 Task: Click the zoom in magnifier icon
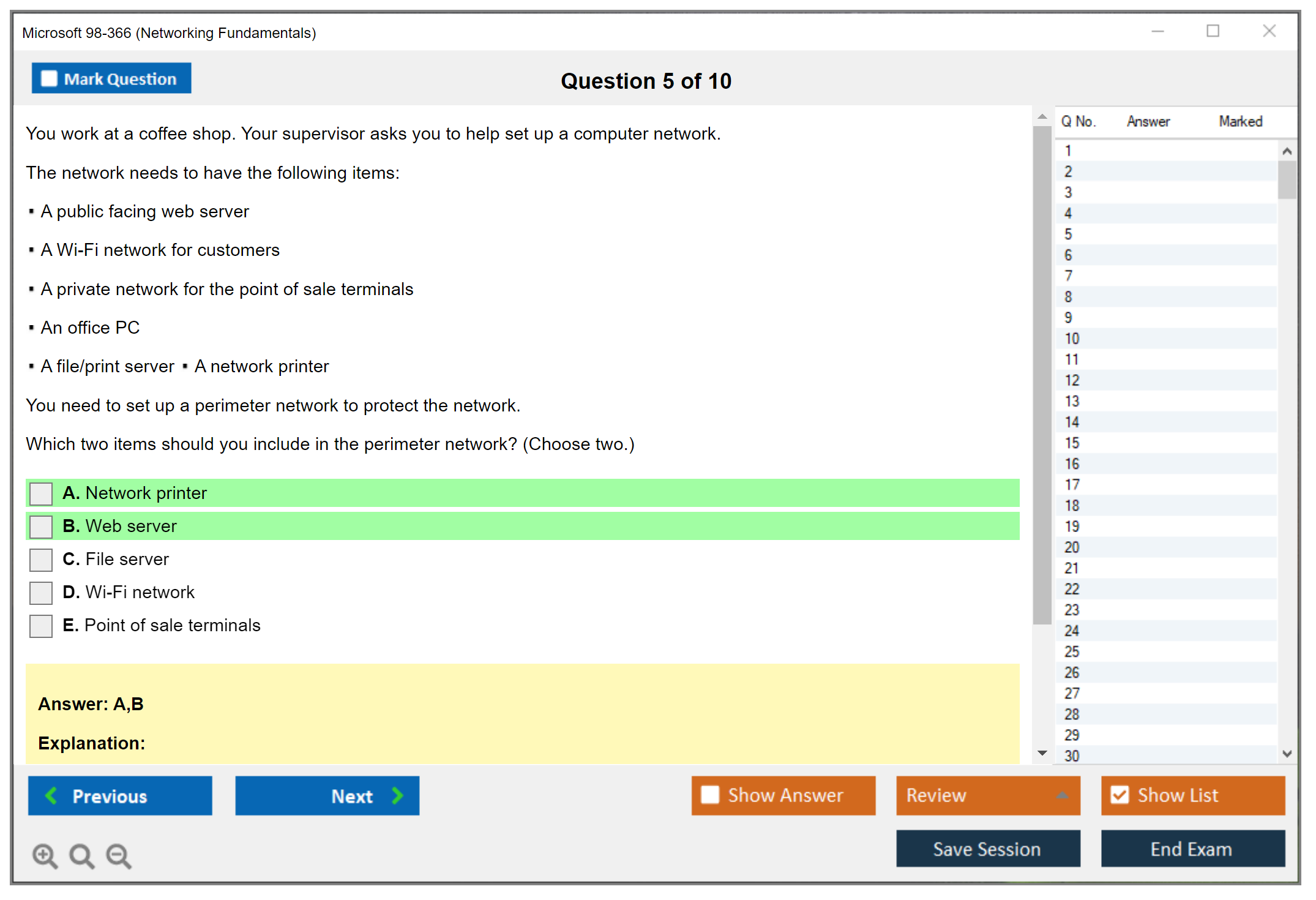tap(45, 855)
